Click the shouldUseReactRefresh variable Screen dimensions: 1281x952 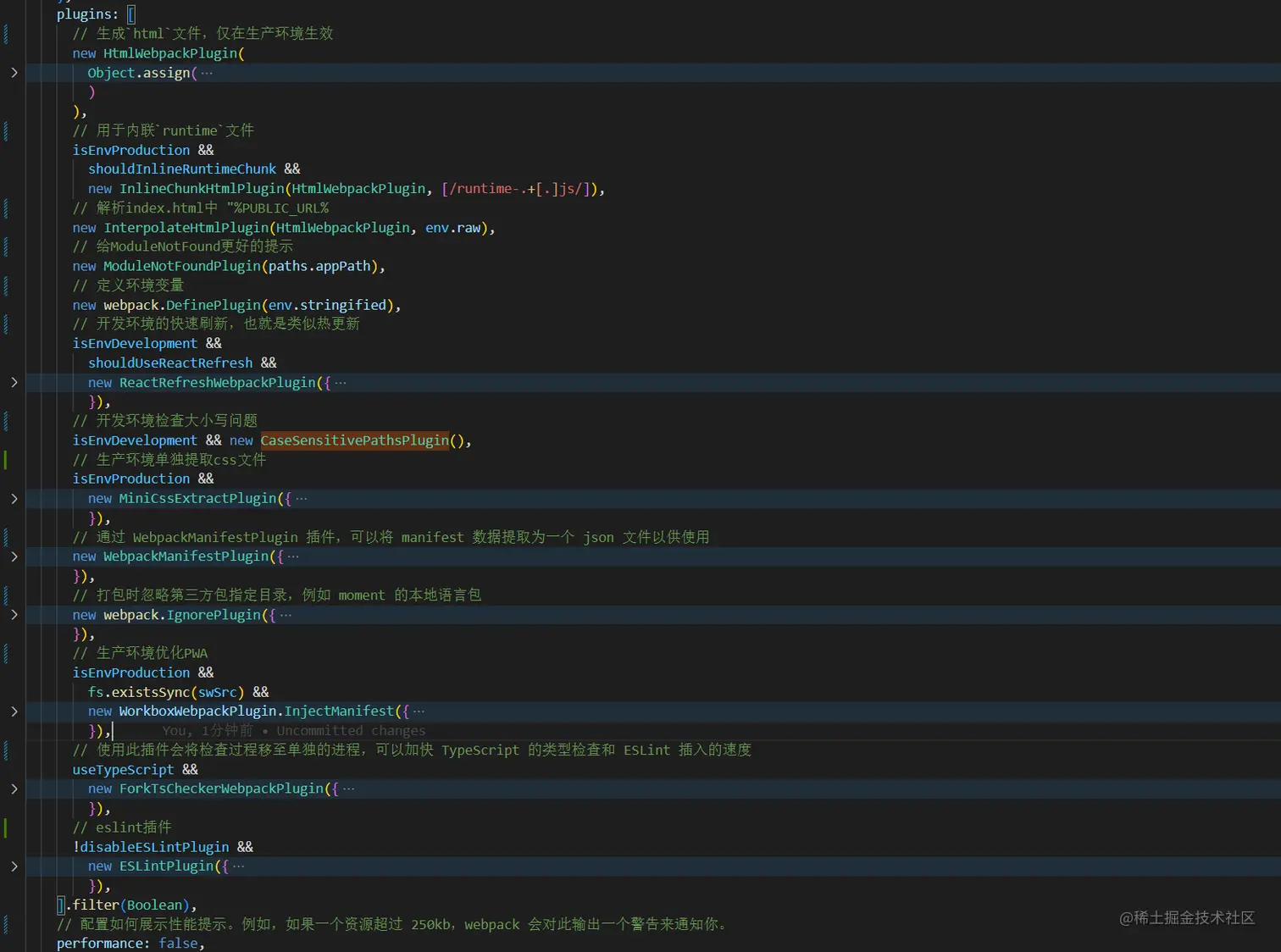pyautogui.click(x=170, y=363)
